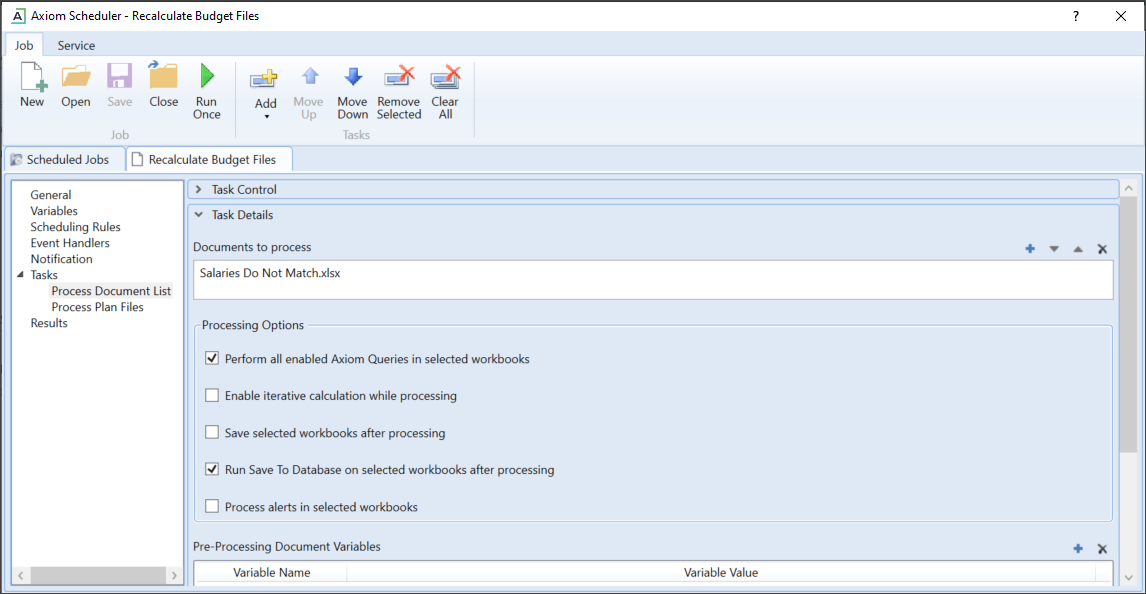Switch to the Scheduled Jobs tab
Image resolution: width=1146 pixels, height=594 pixels.
pos(66,159)
